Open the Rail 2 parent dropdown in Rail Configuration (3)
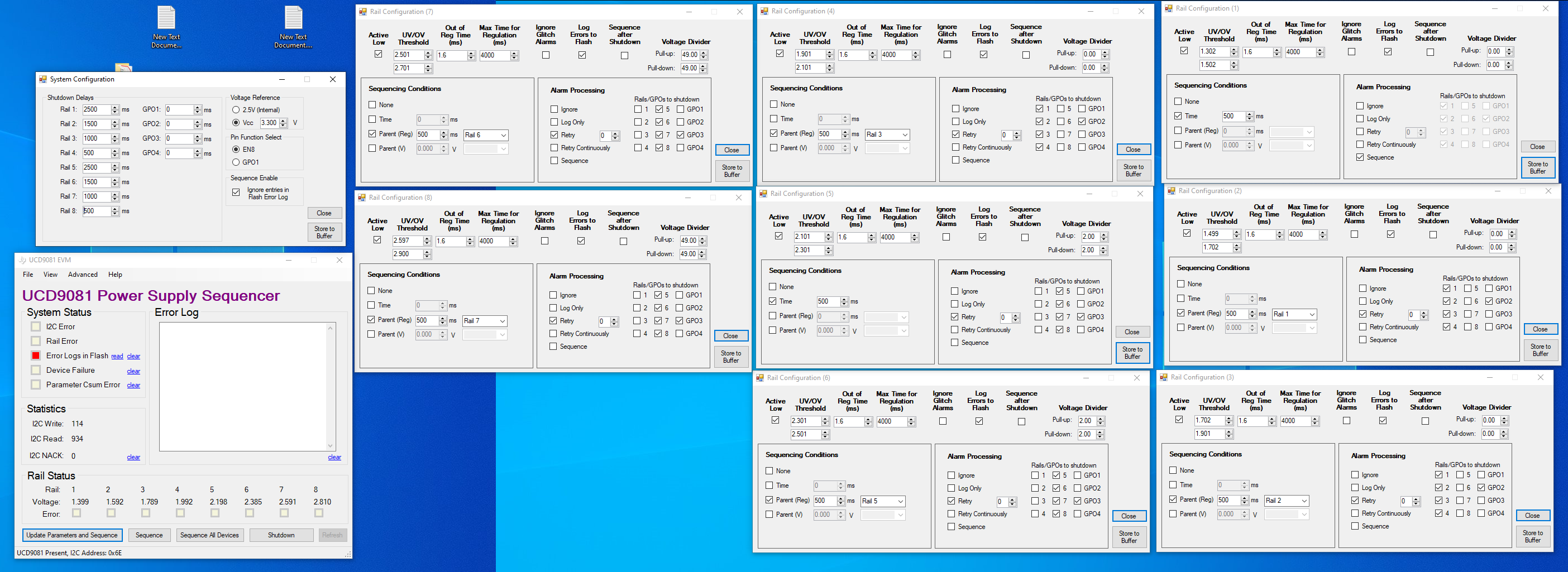Viewport: 1568px width, 572px height. [1287, 501]
